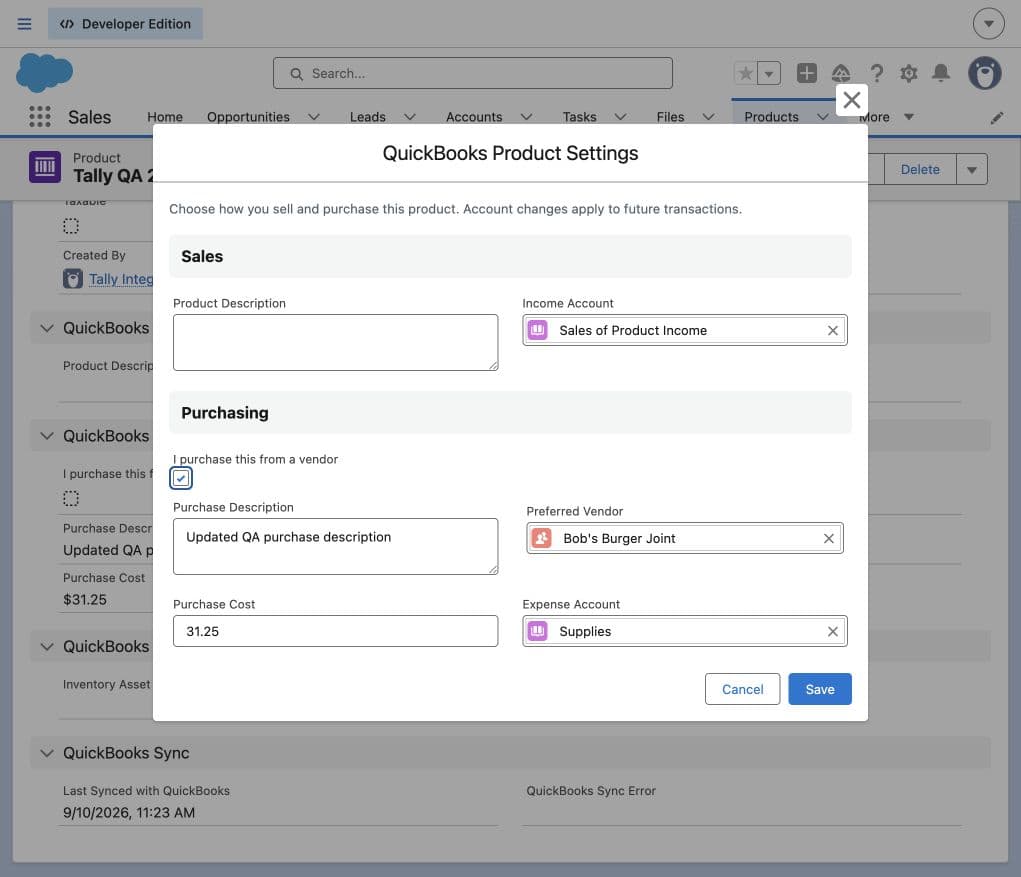Open the Leads tab chevron

(x=410, y=117)
